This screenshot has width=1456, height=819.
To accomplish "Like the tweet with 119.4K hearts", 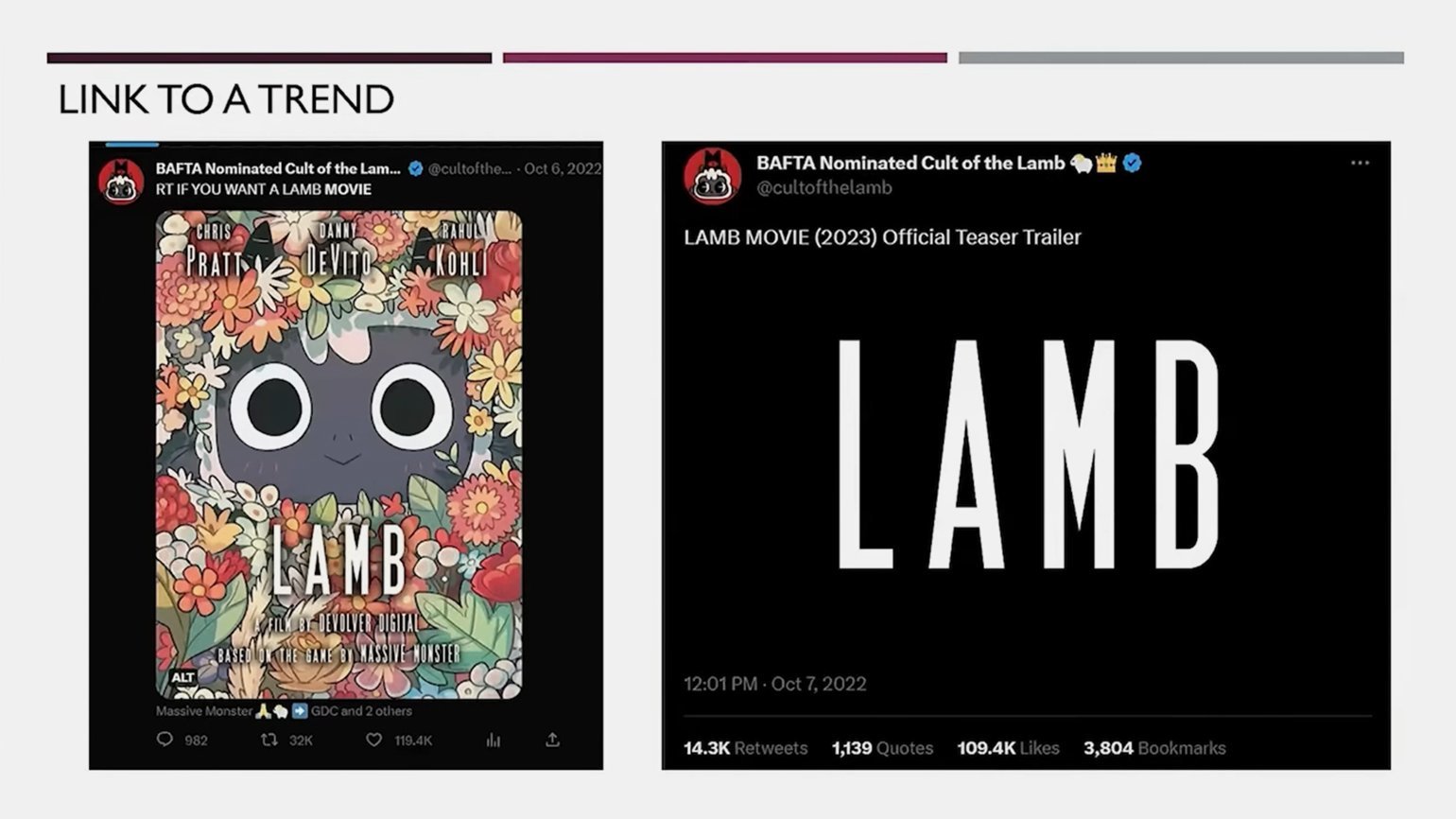I will pyautogui.click(x=374, y=740).
